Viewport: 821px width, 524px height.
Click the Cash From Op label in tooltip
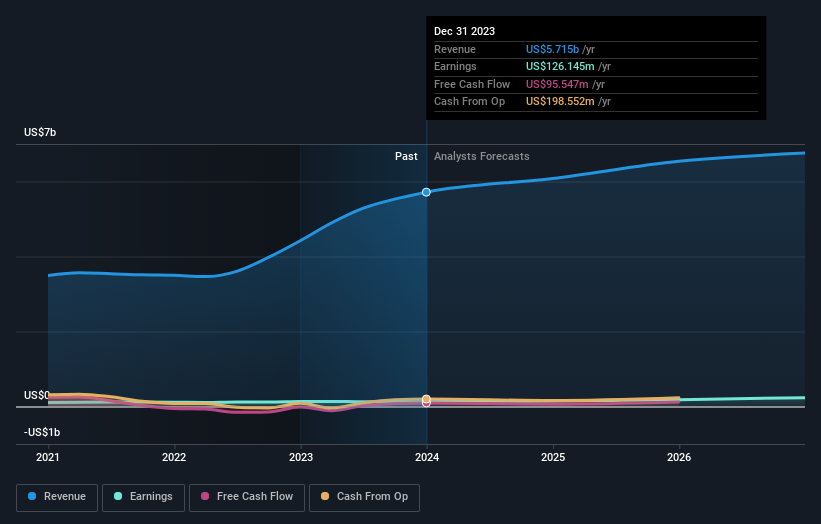pyautogui.click(x=470, y=102)
